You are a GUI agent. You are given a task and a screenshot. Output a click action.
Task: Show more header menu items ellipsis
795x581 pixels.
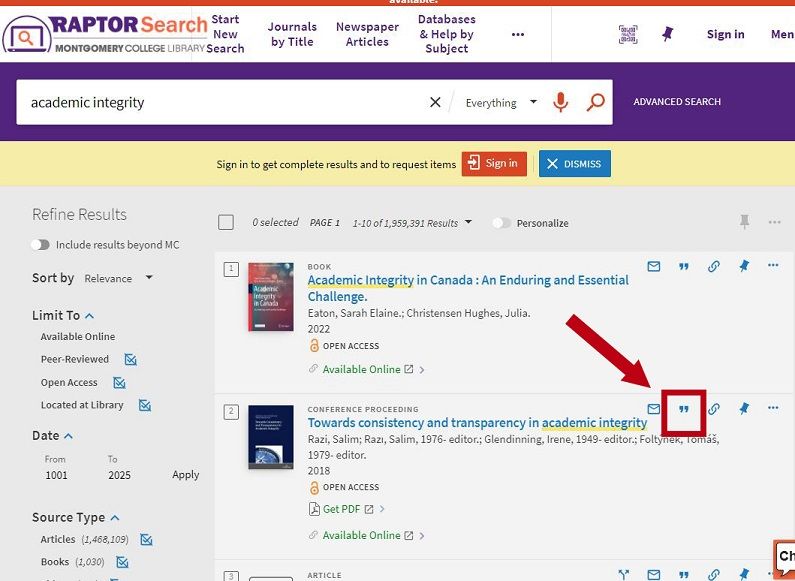(x=518, y=34)
